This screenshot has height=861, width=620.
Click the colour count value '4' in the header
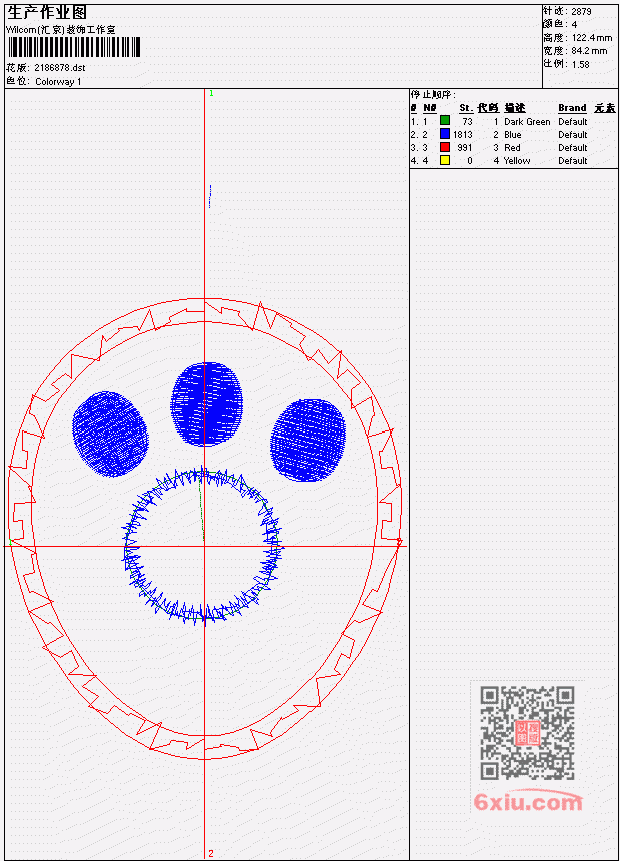(x=574, y=24)
